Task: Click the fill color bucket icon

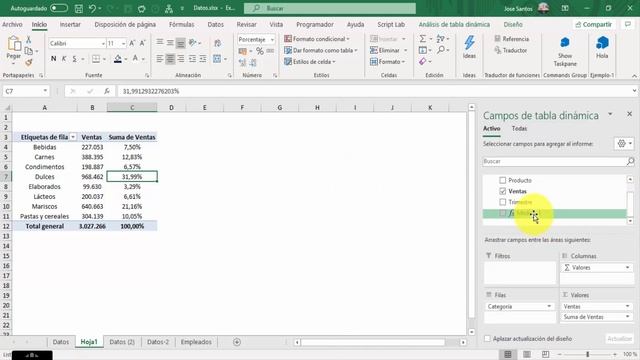Action: pos(118,59)
